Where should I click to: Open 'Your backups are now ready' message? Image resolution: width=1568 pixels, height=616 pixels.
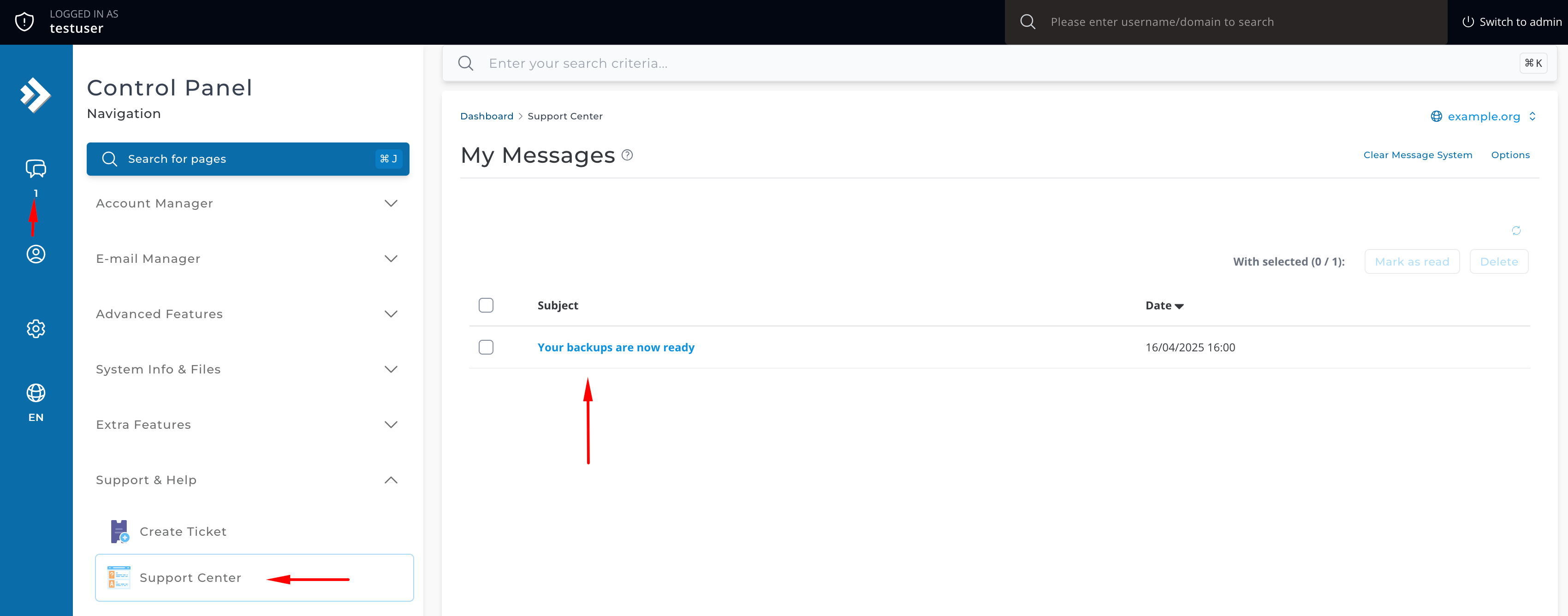(615, 348)
